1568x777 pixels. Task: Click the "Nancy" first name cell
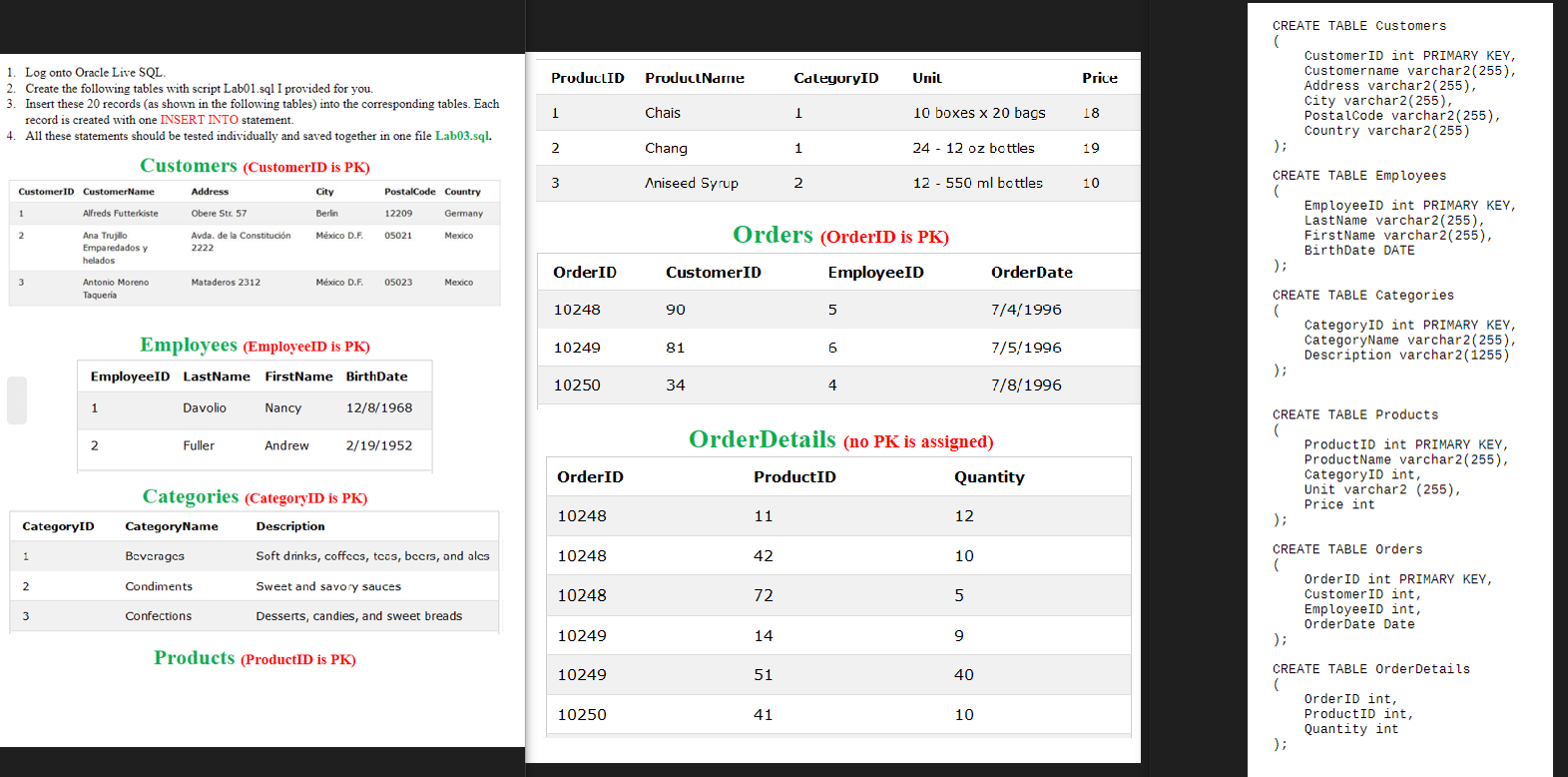coord(282,408)
